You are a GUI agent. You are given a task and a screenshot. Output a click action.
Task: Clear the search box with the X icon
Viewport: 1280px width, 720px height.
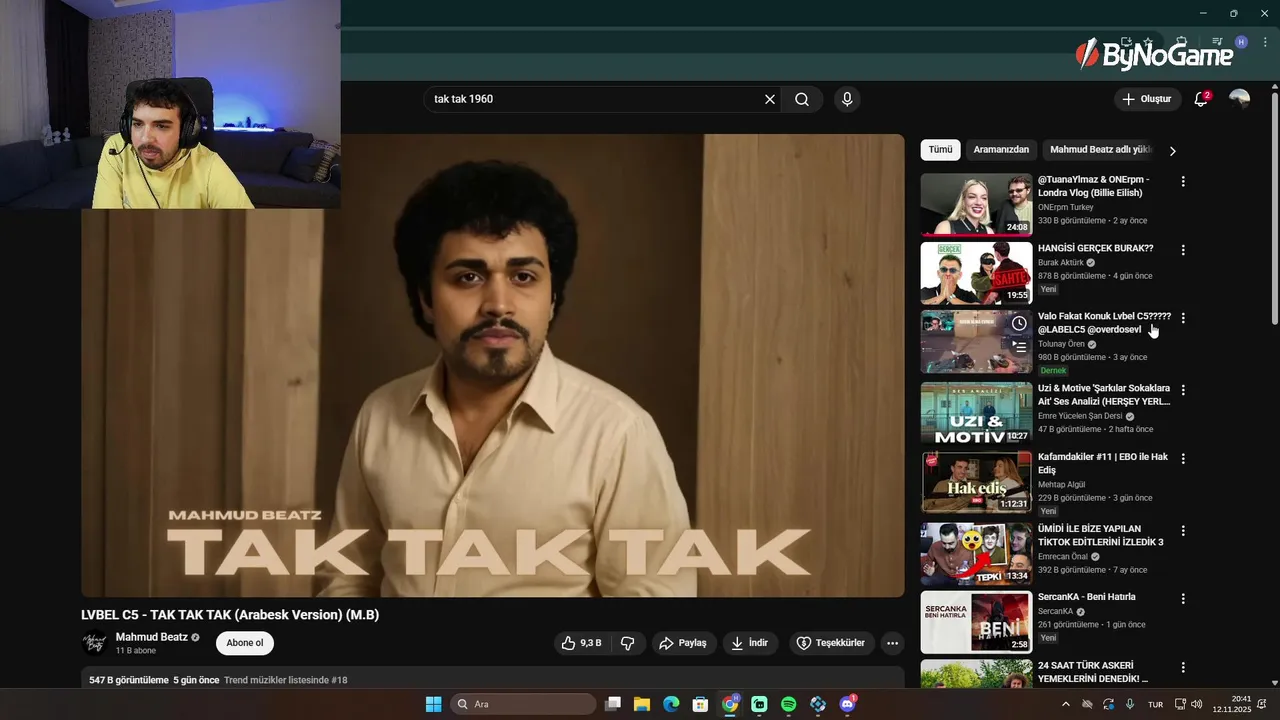tap(770, 99)
